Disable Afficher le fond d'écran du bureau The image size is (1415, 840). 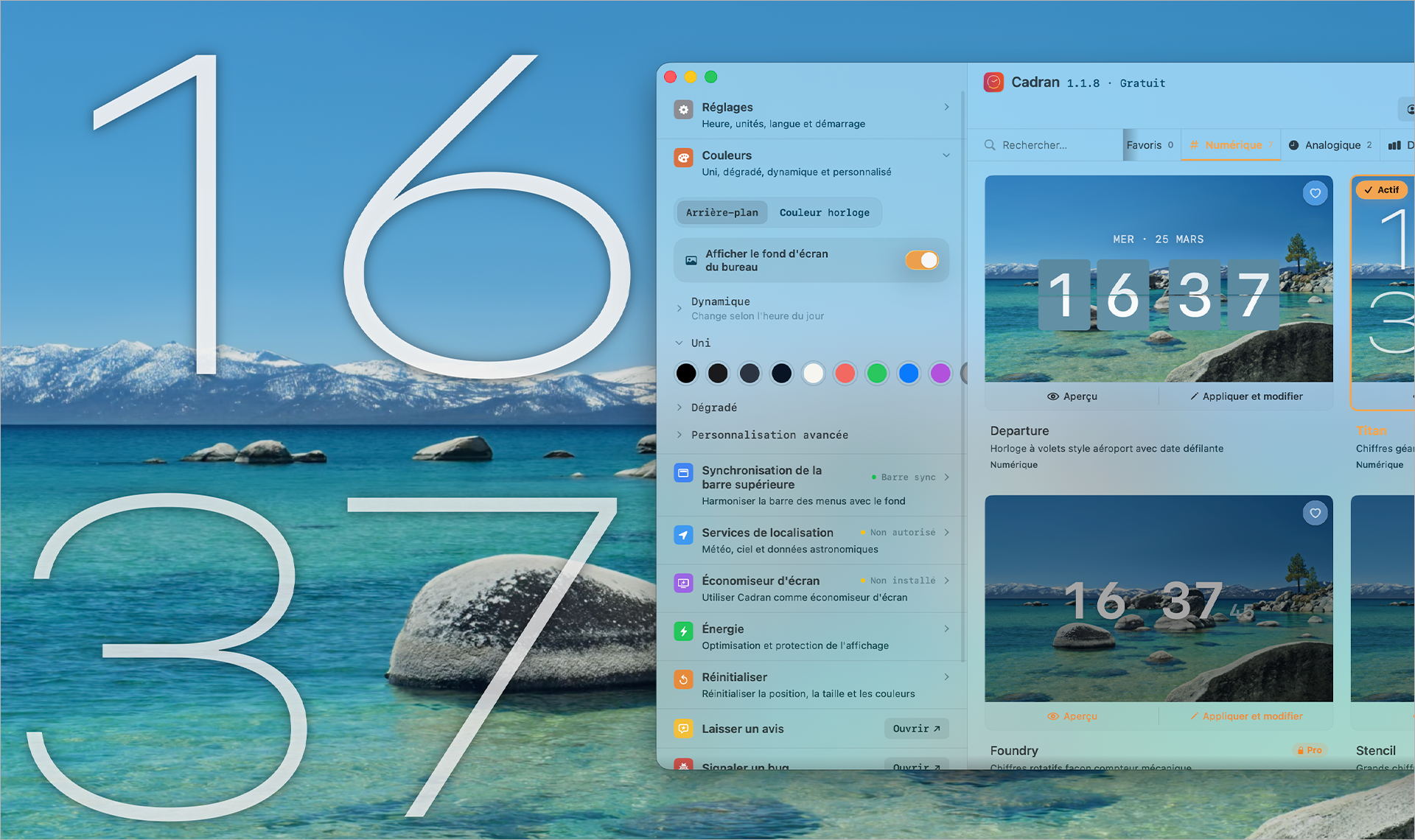pos(922,259)
